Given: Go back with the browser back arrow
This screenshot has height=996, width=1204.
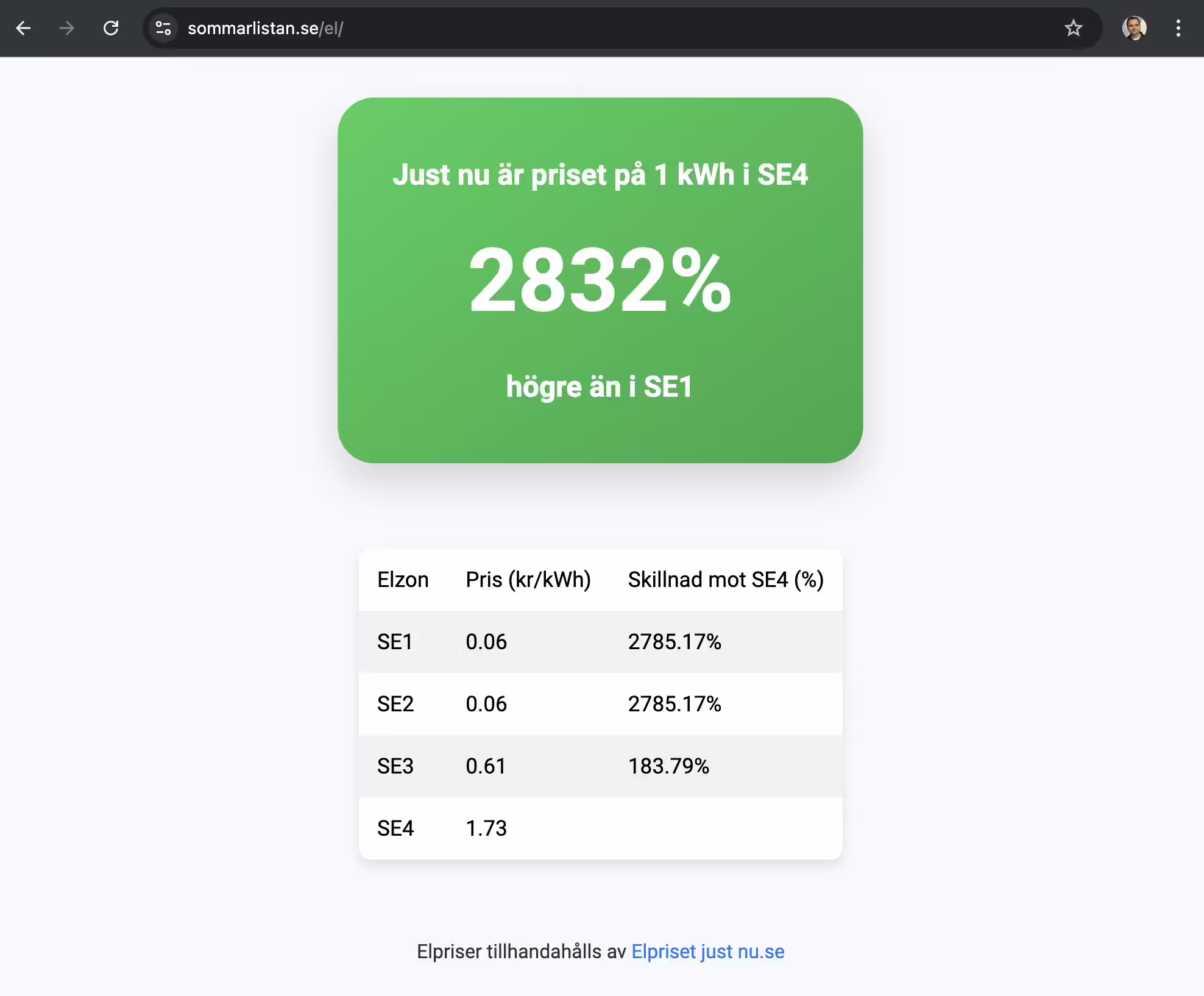Looking at the screenshot, I should point(23,28).
